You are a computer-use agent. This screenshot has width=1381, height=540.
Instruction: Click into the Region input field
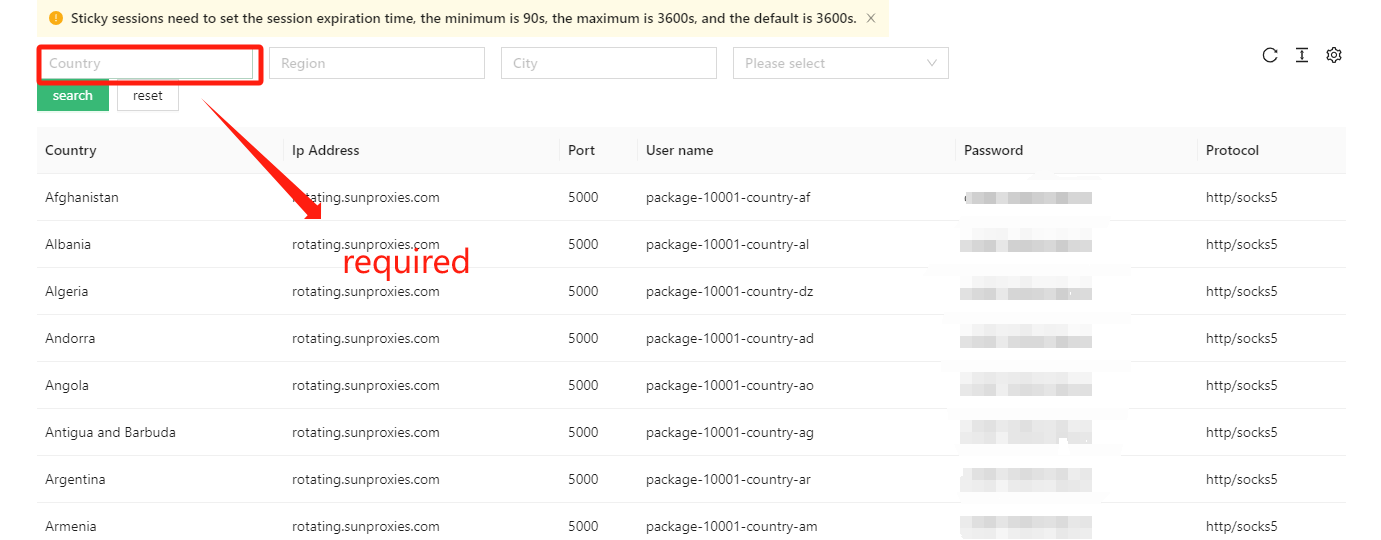pyautogui.click(x=376, y=63)
